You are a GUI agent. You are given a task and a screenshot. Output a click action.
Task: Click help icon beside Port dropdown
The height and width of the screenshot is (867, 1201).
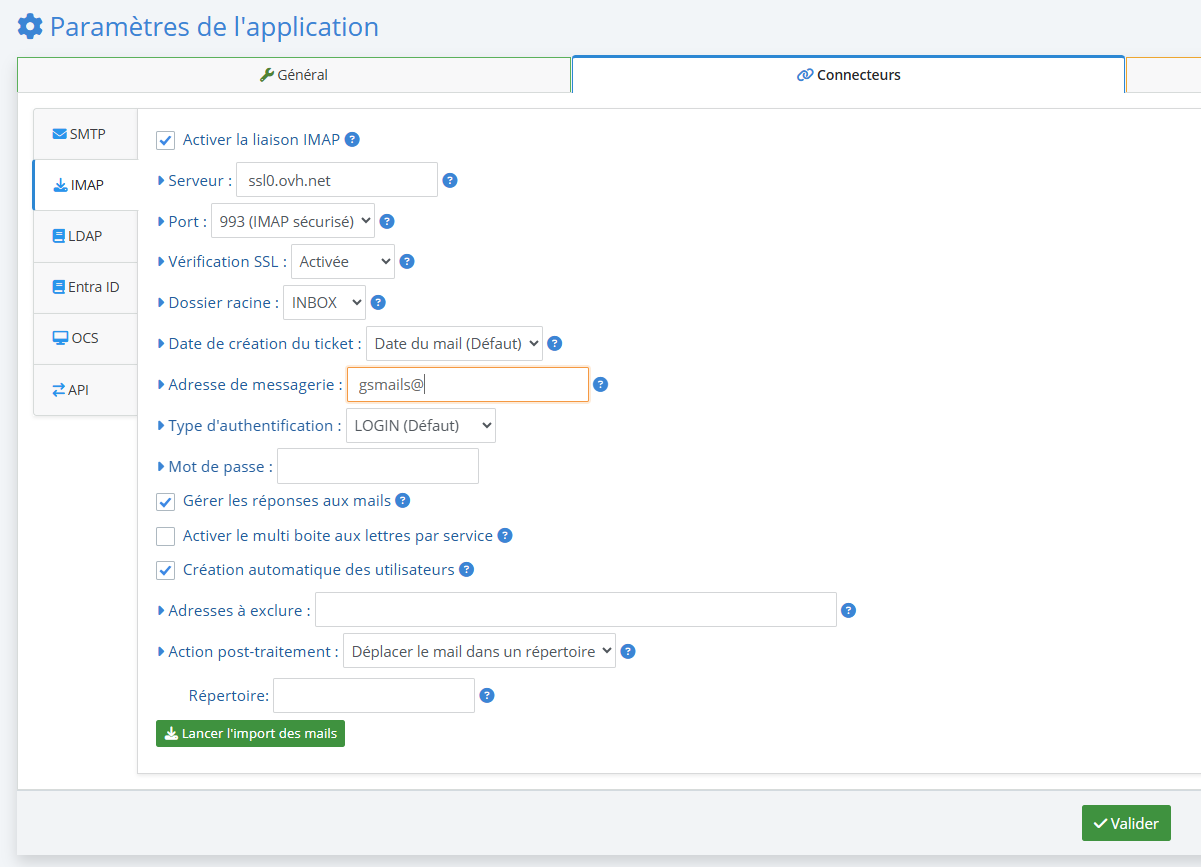pyautogui.click(x=387, y=222)
